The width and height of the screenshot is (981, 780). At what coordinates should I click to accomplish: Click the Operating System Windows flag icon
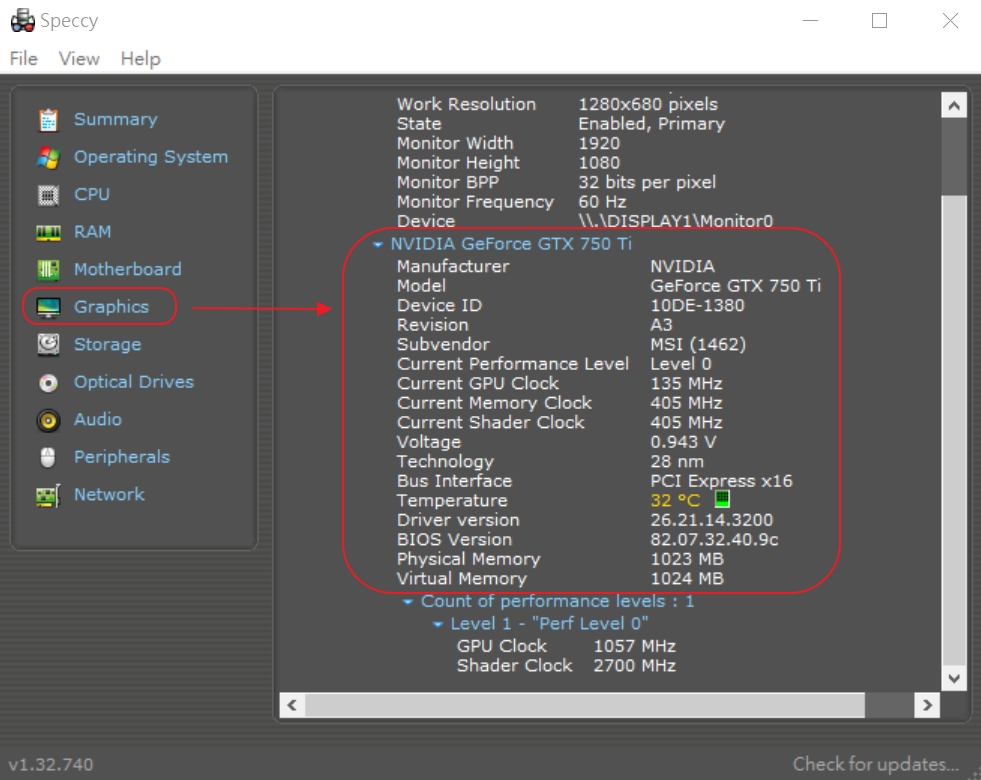point(48,158)
